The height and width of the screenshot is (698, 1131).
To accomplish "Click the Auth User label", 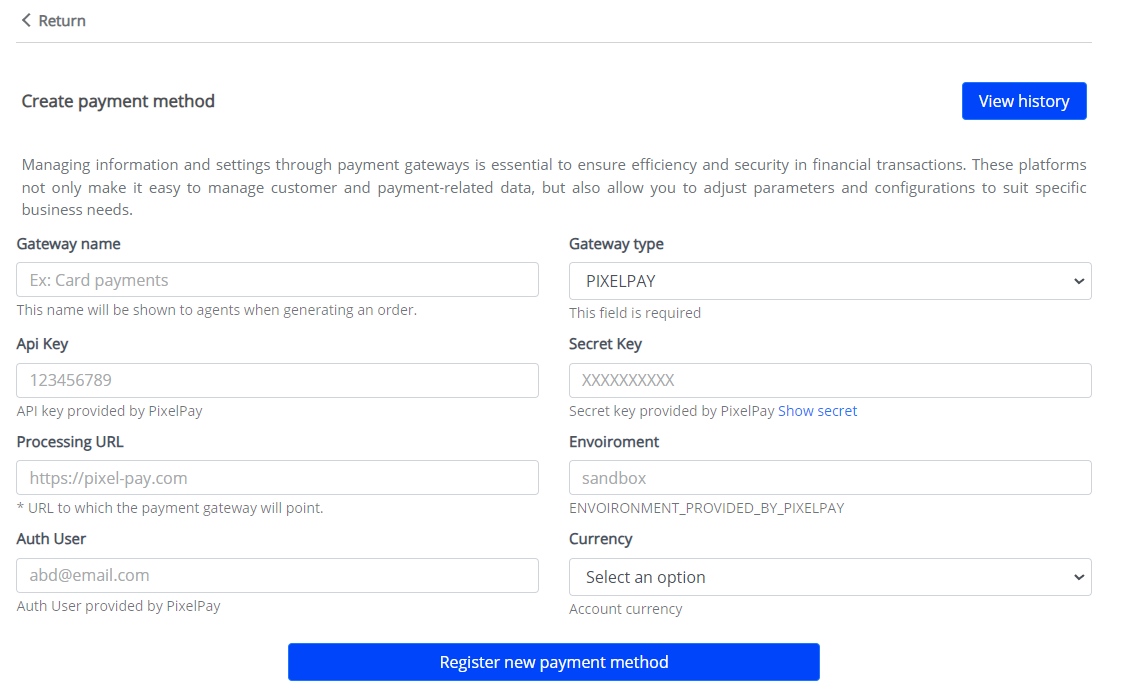I will [x=51, y=539].
